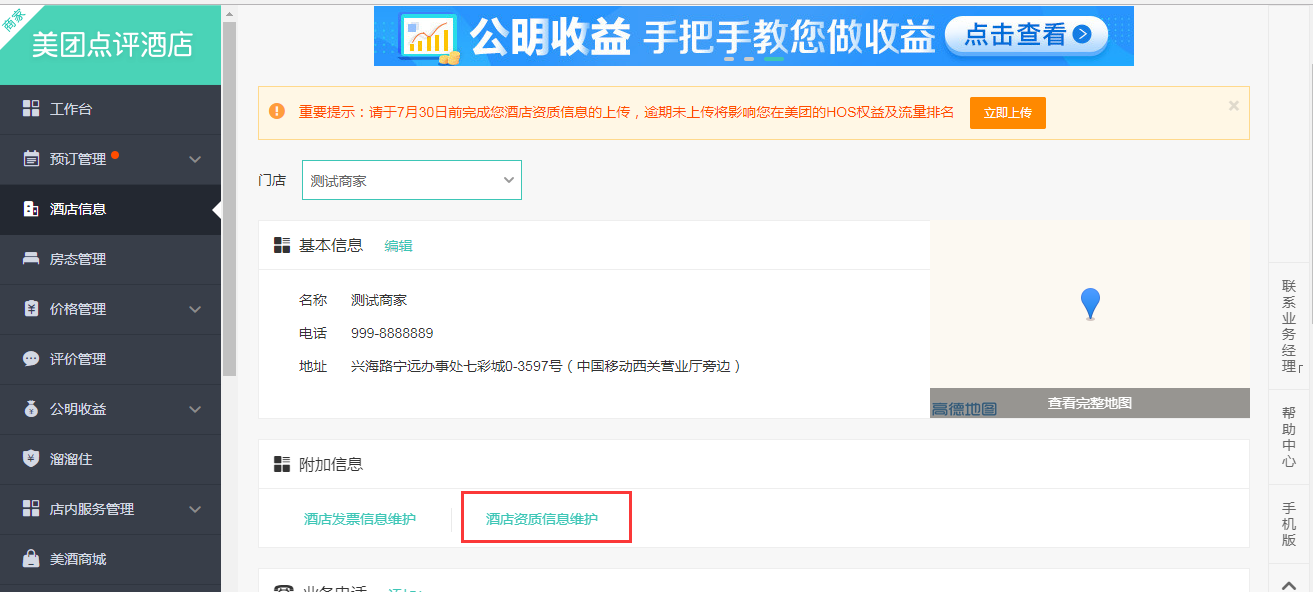
Task: Click the 高德地图 map logo
Action: (x=964, y=409)
